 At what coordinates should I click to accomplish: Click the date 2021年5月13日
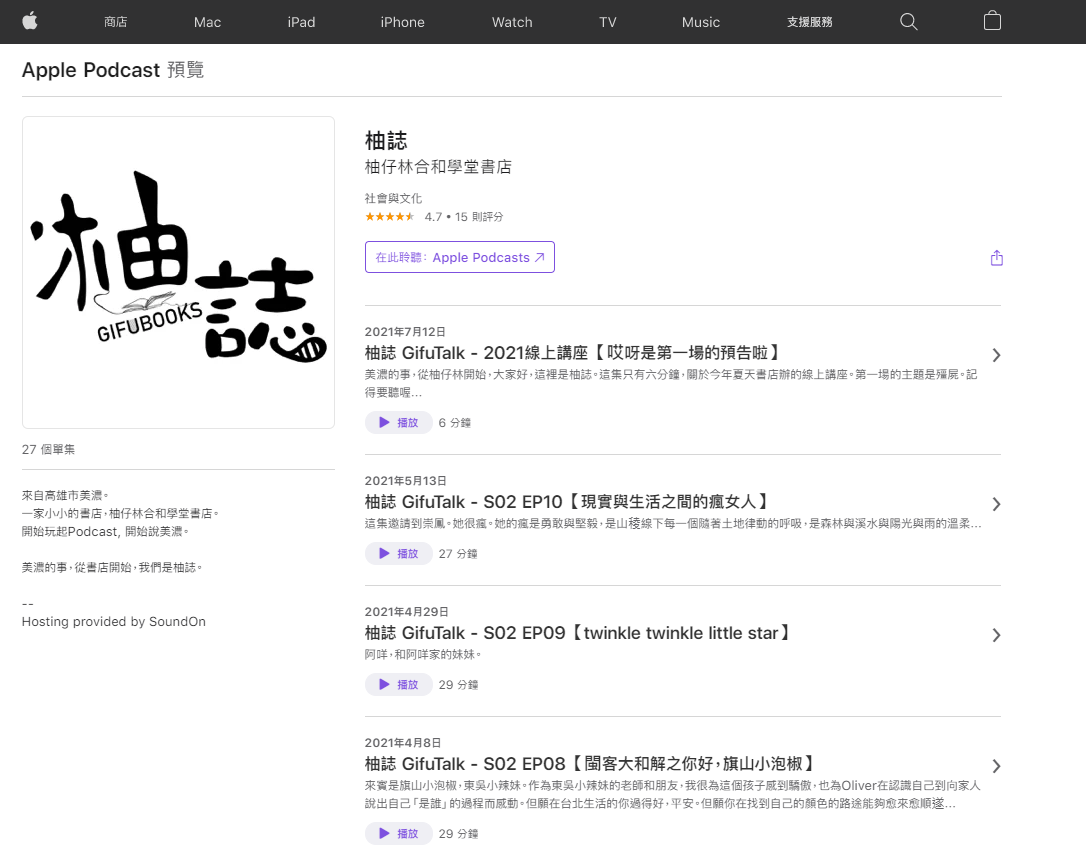point(406,481)
